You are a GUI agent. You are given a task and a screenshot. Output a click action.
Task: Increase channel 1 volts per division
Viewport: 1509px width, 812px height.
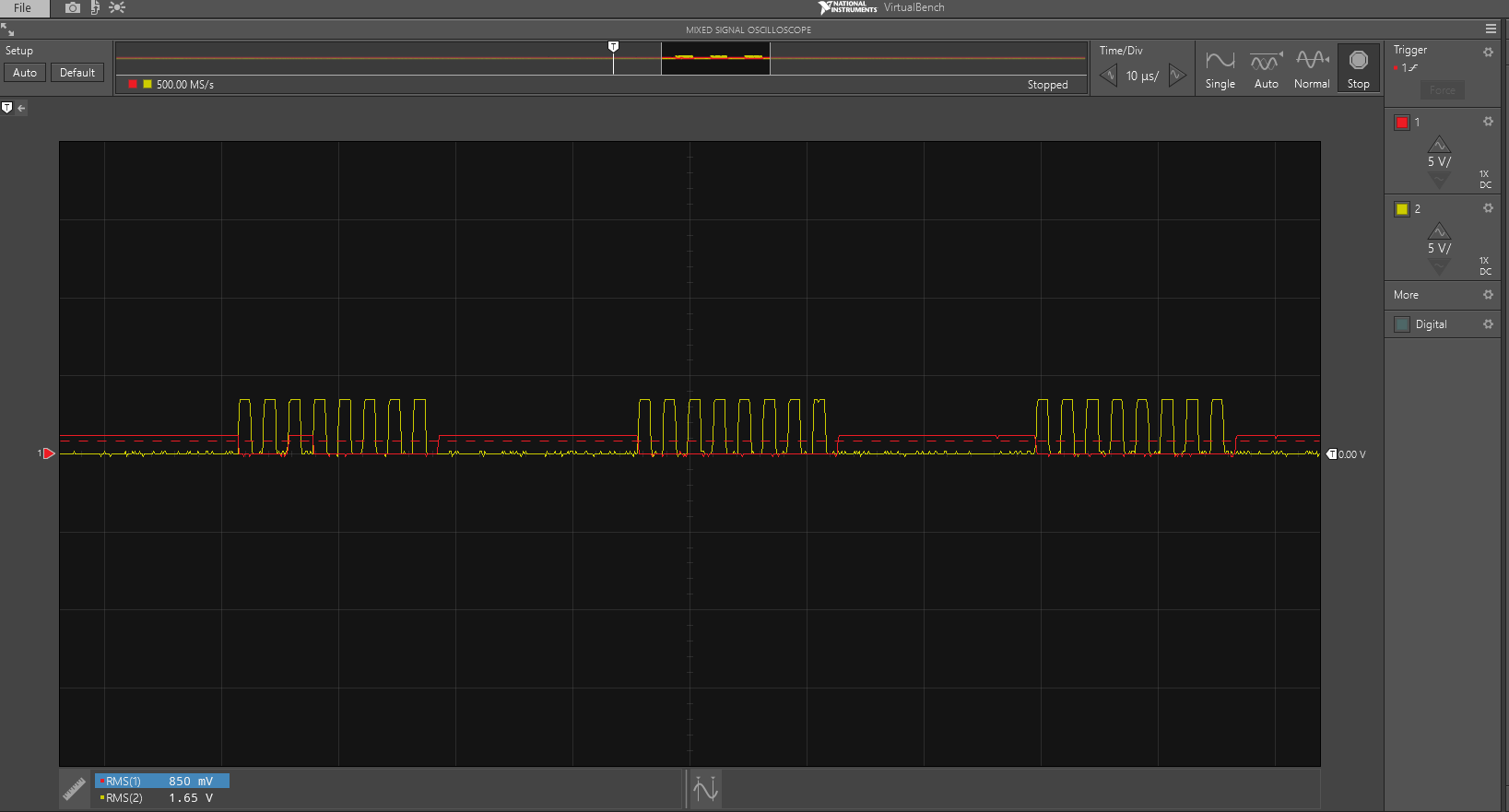coord(1439,145)
